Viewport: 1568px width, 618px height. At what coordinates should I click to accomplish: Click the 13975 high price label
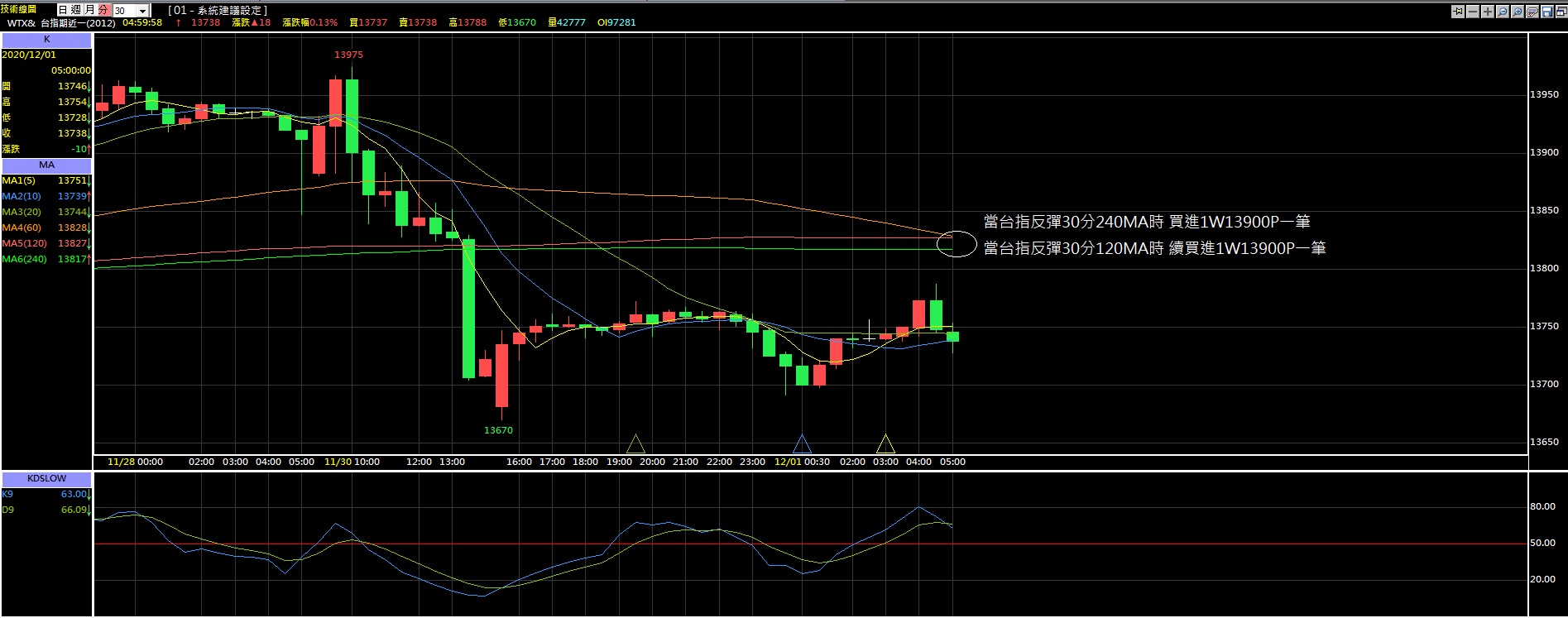click(348, 55)
